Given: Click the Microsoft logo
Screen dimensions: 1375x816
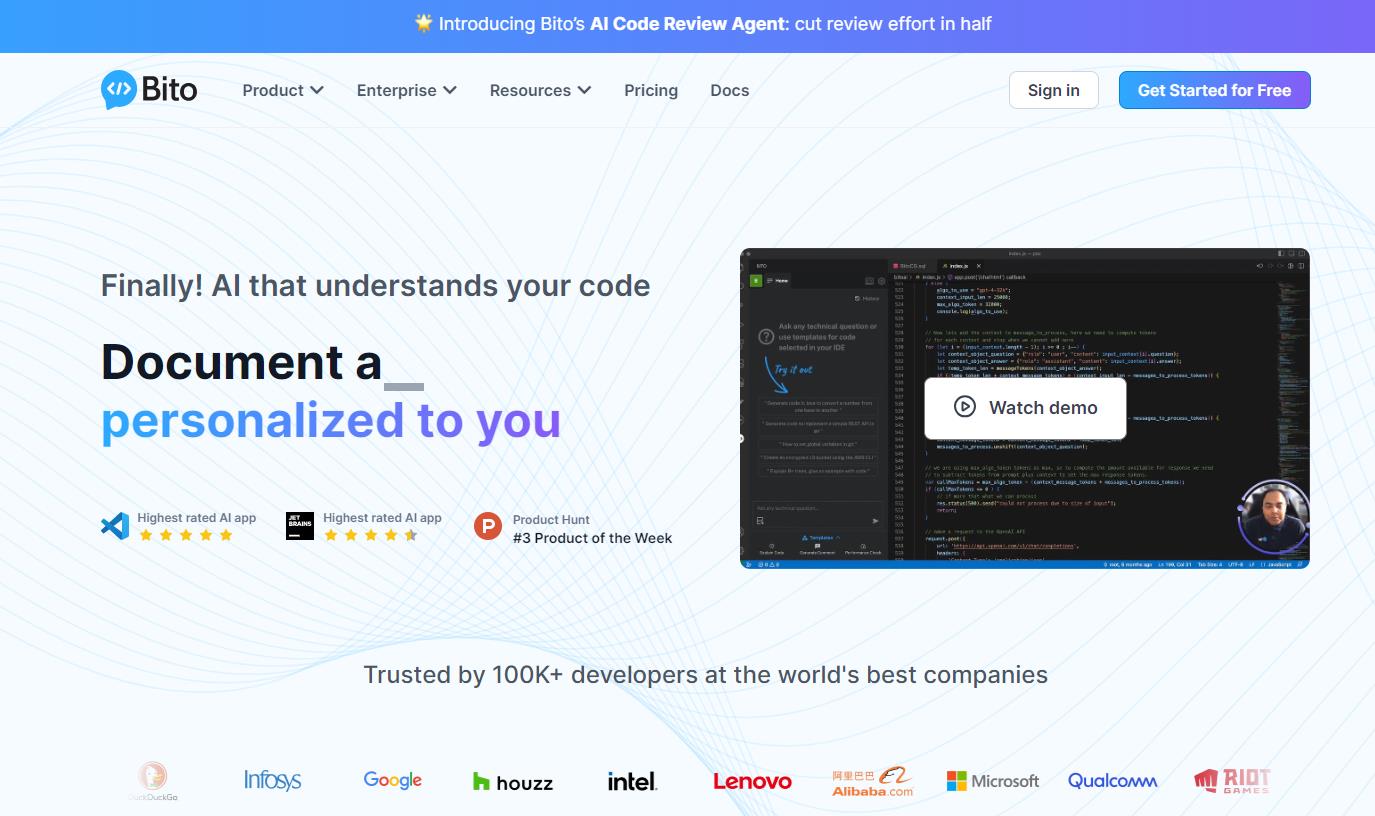Looking at the screenshot, I should tap(993, 781).
